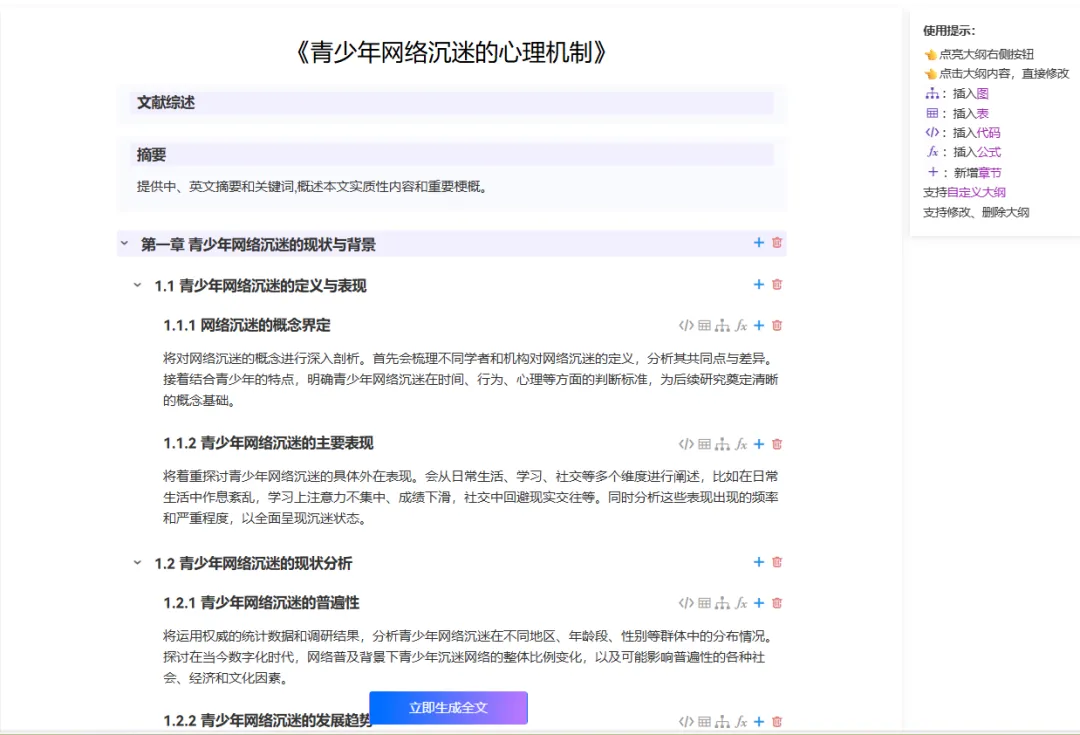
Task: Delete Chapter 1 (第一章) using trash icon
Action: coord(777,243)
